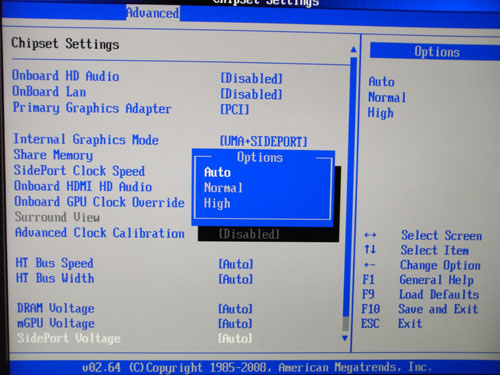Screen dimensions: 500x375
Task: Click the Select Item up-down arrows icon
Action: pyautogui.click(x=370, y=249)
